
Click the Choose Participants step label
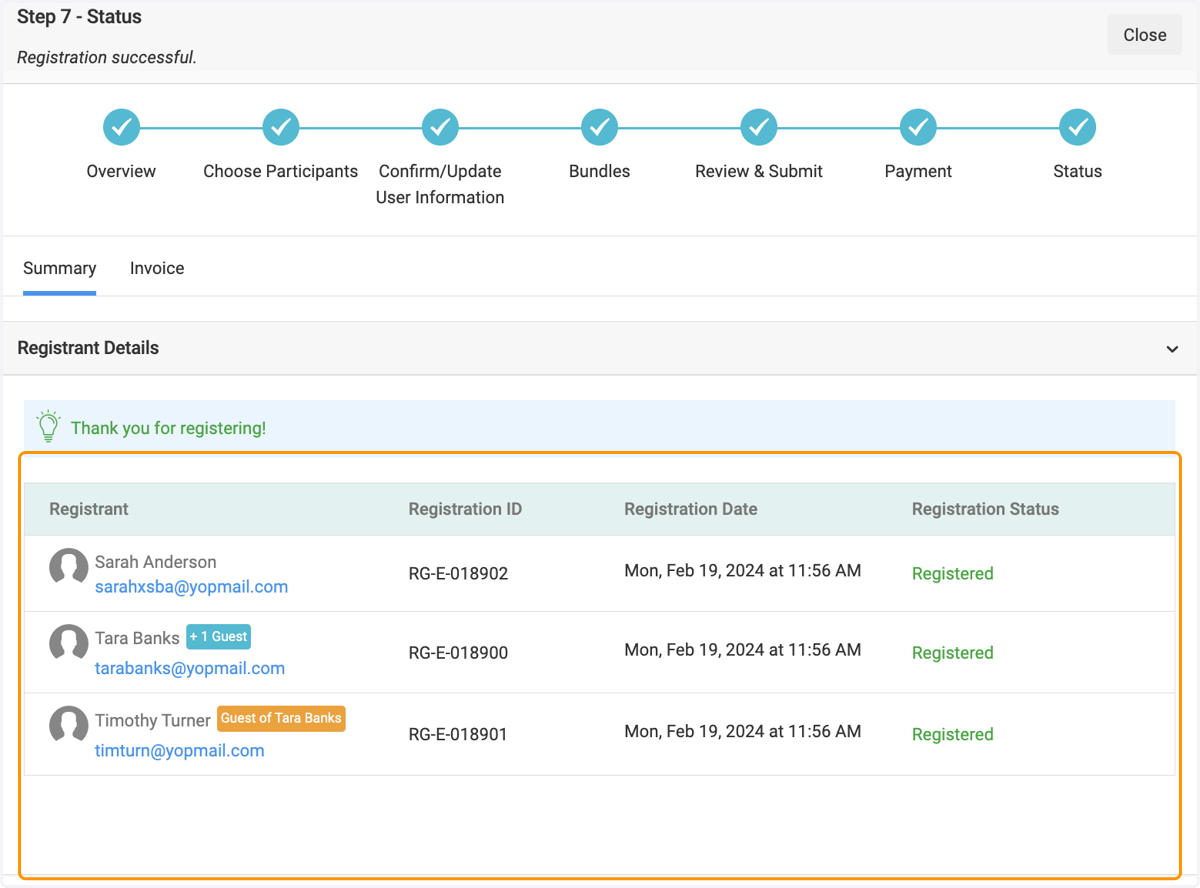coord(281,171)
